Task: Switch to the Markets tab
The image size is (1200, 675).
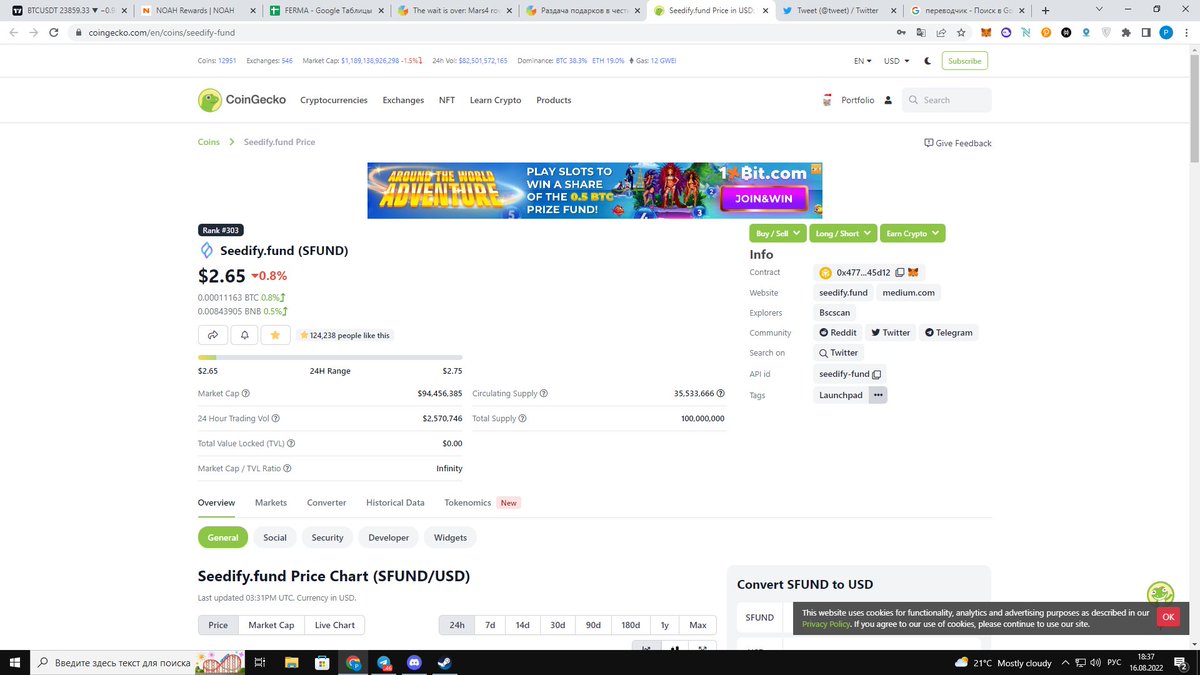Action: click(x=271, y=503)
